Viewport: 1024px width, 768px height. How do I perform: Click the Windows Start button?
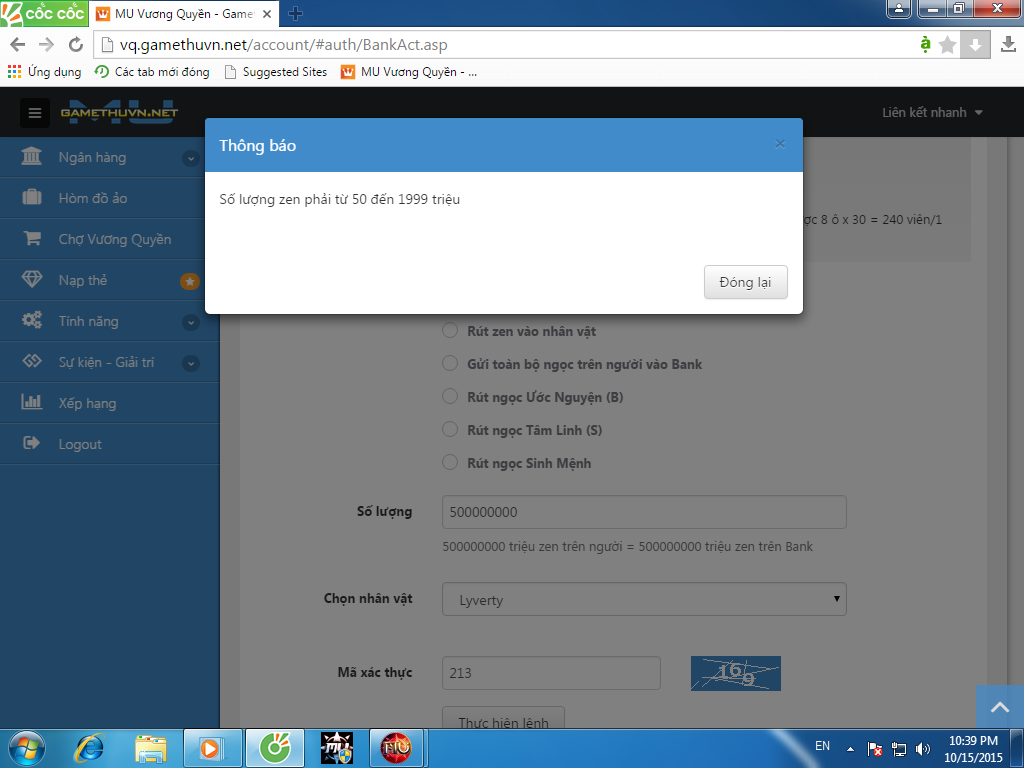[x=27, y=747]
